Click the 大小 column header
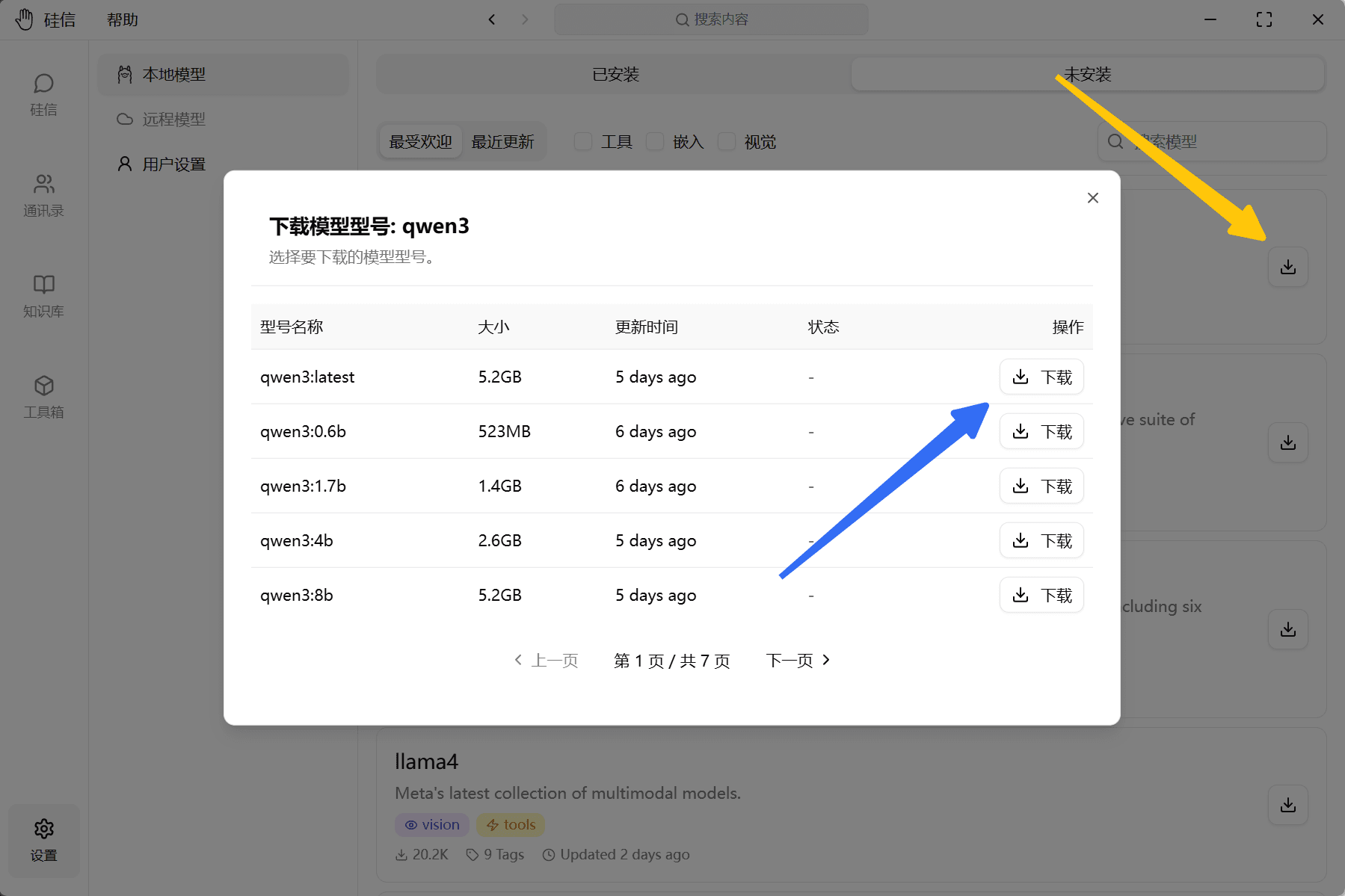This screenshot has width=1345, height=896. (x=493, y=327)
